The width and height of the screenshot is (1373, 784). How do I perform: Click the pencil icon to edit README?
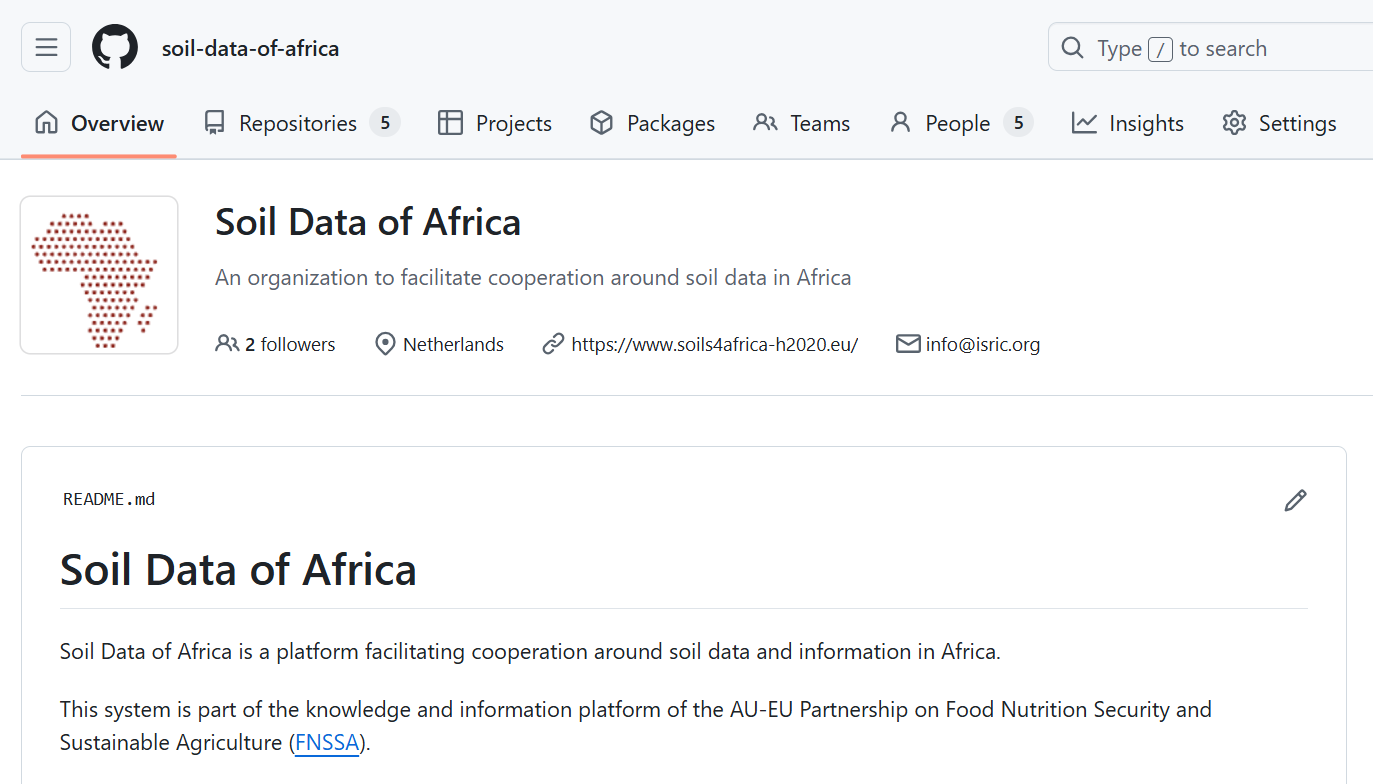pyautogui.click(x=1295, y=501)
